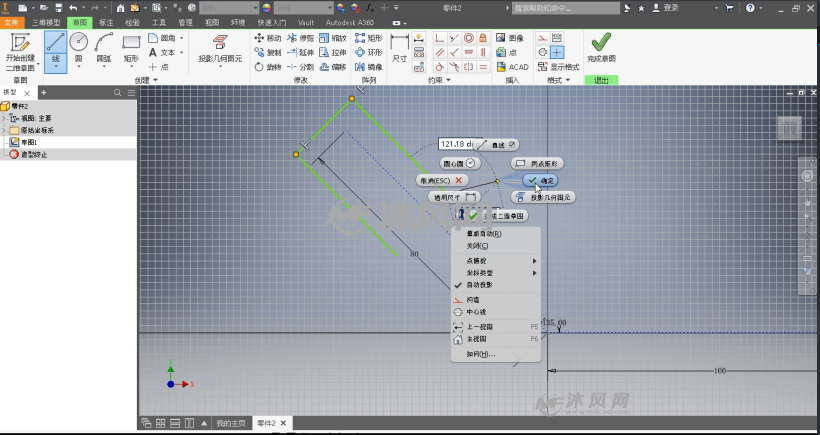Click the fx parameters icon
Viewport: 820px width, 435px height.
pyautogui.click(x=370, y=8)
